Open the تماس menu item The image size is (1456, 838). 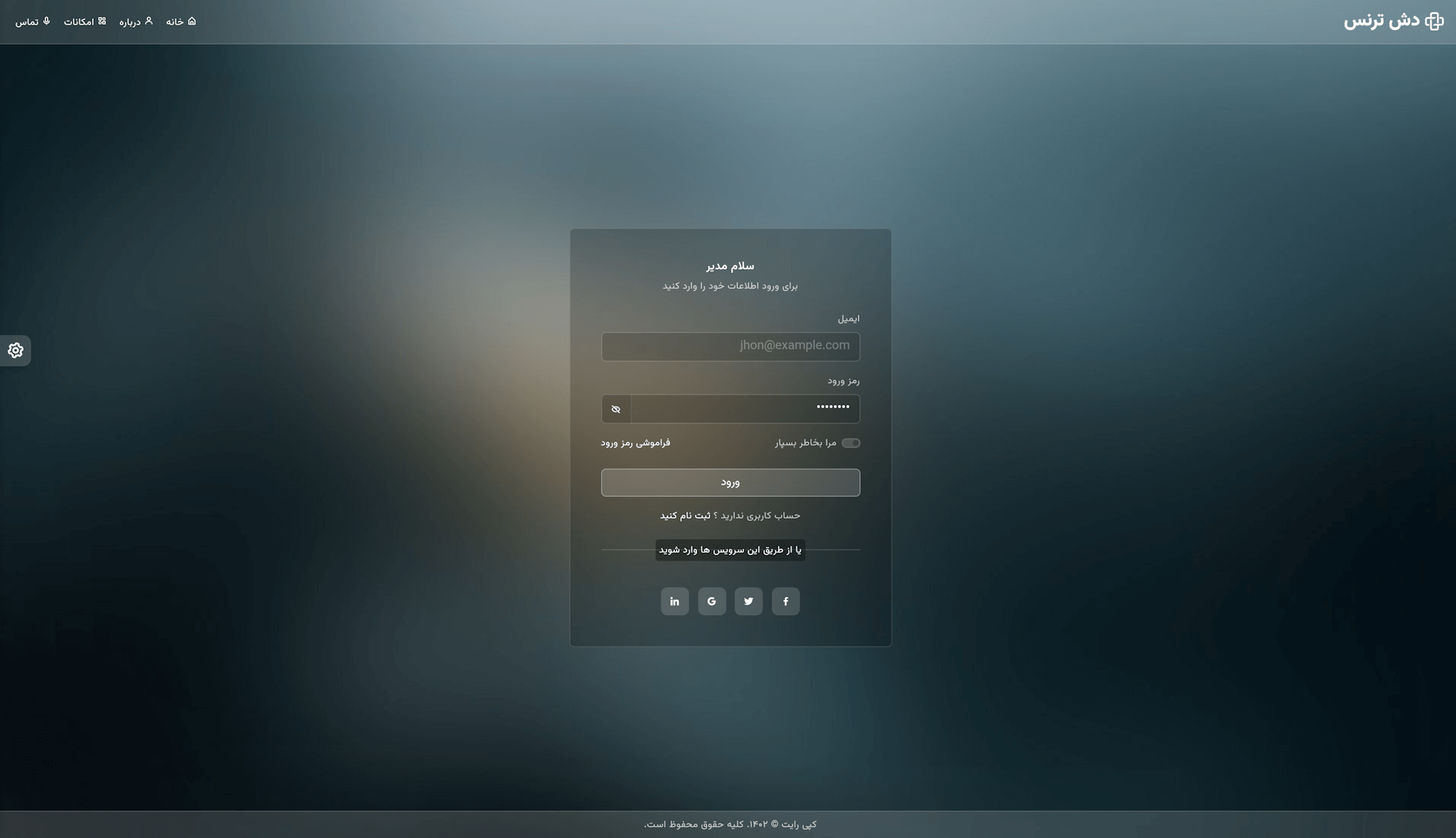[33, 22]
